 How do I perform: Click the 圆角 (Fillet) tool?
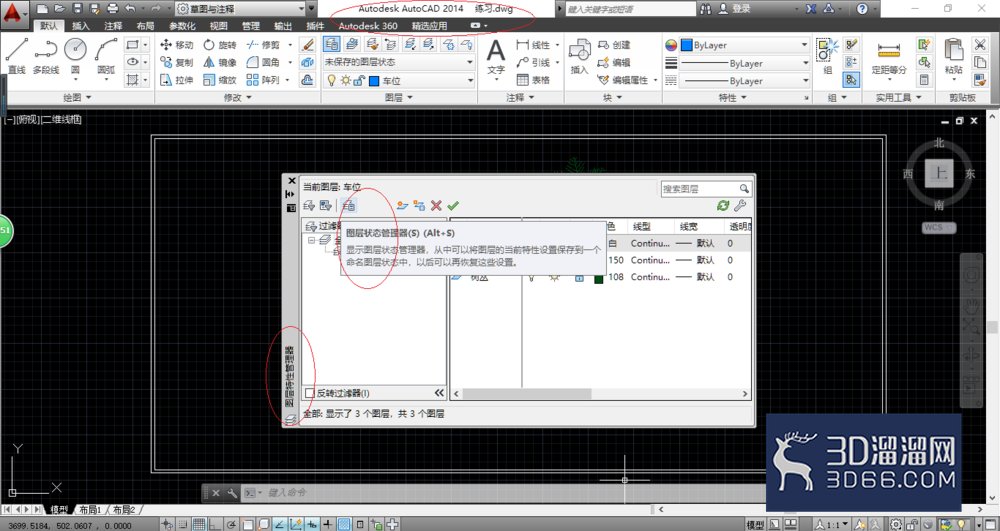pos(263,62)
